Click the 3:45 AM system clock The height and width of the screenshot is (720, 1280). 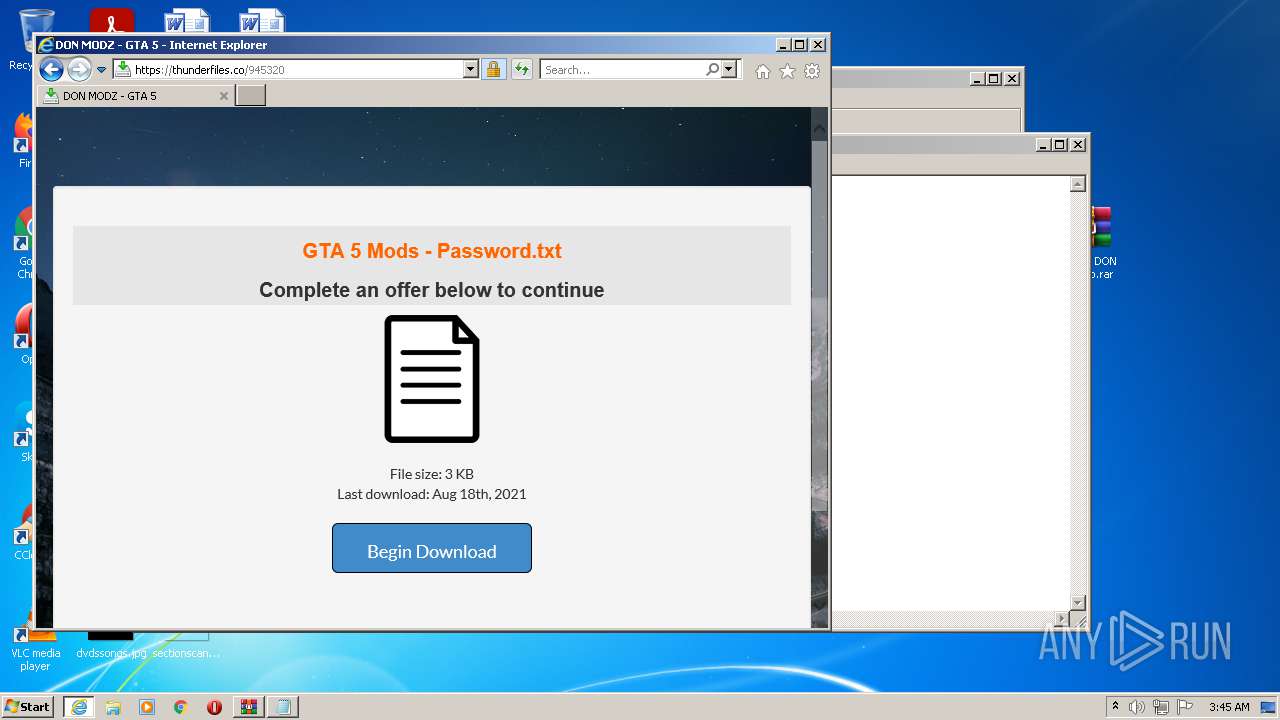coord(1229,707)
